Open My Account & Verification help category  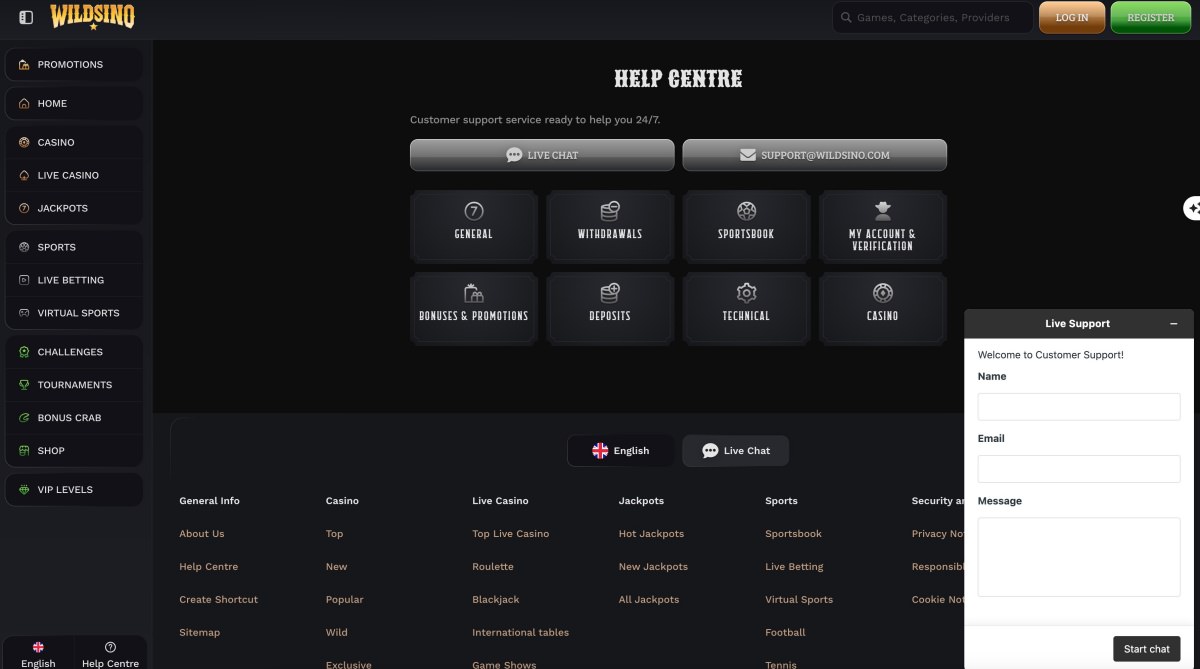click(882, 227)
